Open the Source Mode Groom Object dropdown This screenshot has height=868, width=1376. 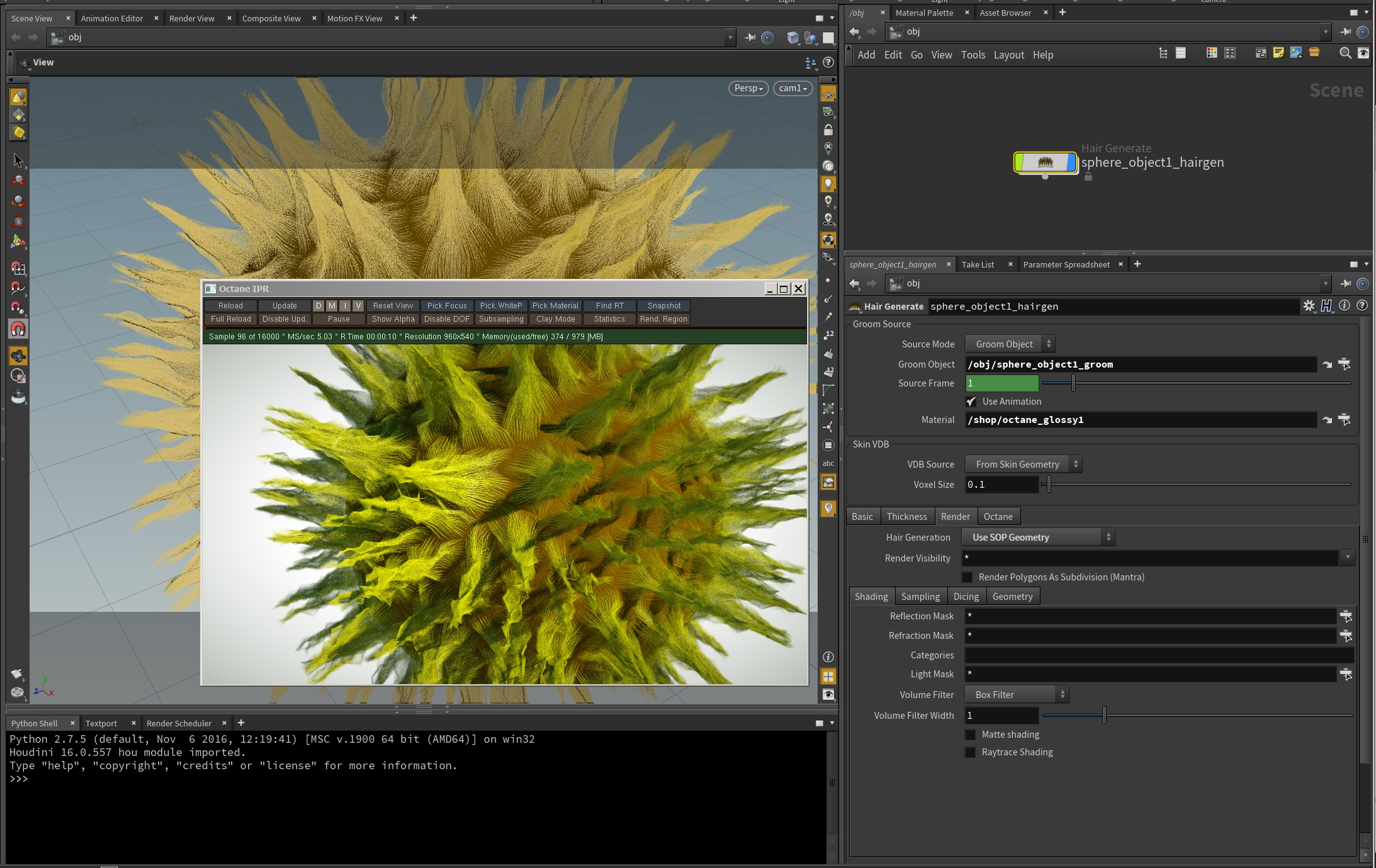point(1010,344)
